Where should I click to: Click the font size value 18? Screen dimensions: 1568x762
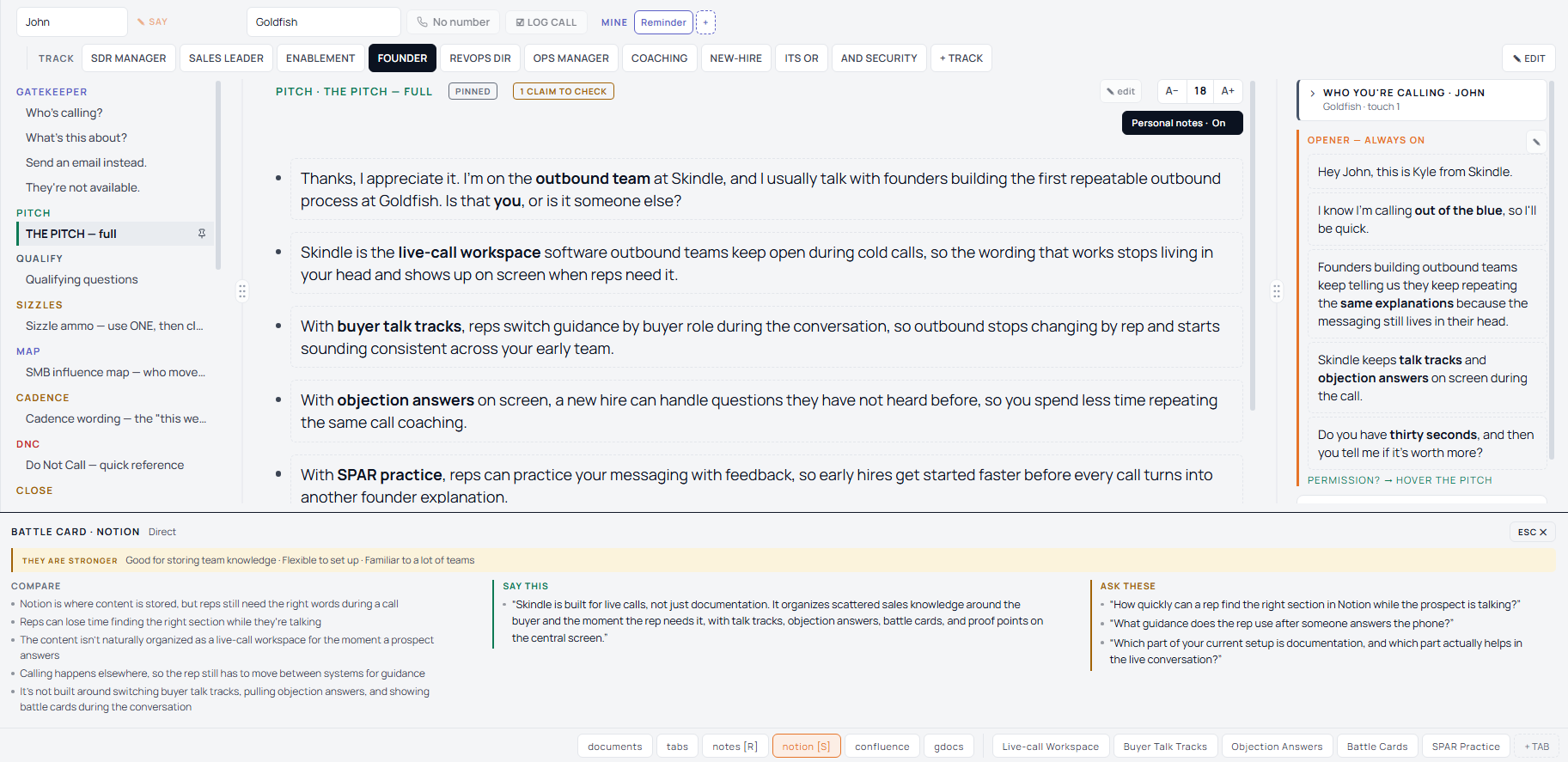1200,91
